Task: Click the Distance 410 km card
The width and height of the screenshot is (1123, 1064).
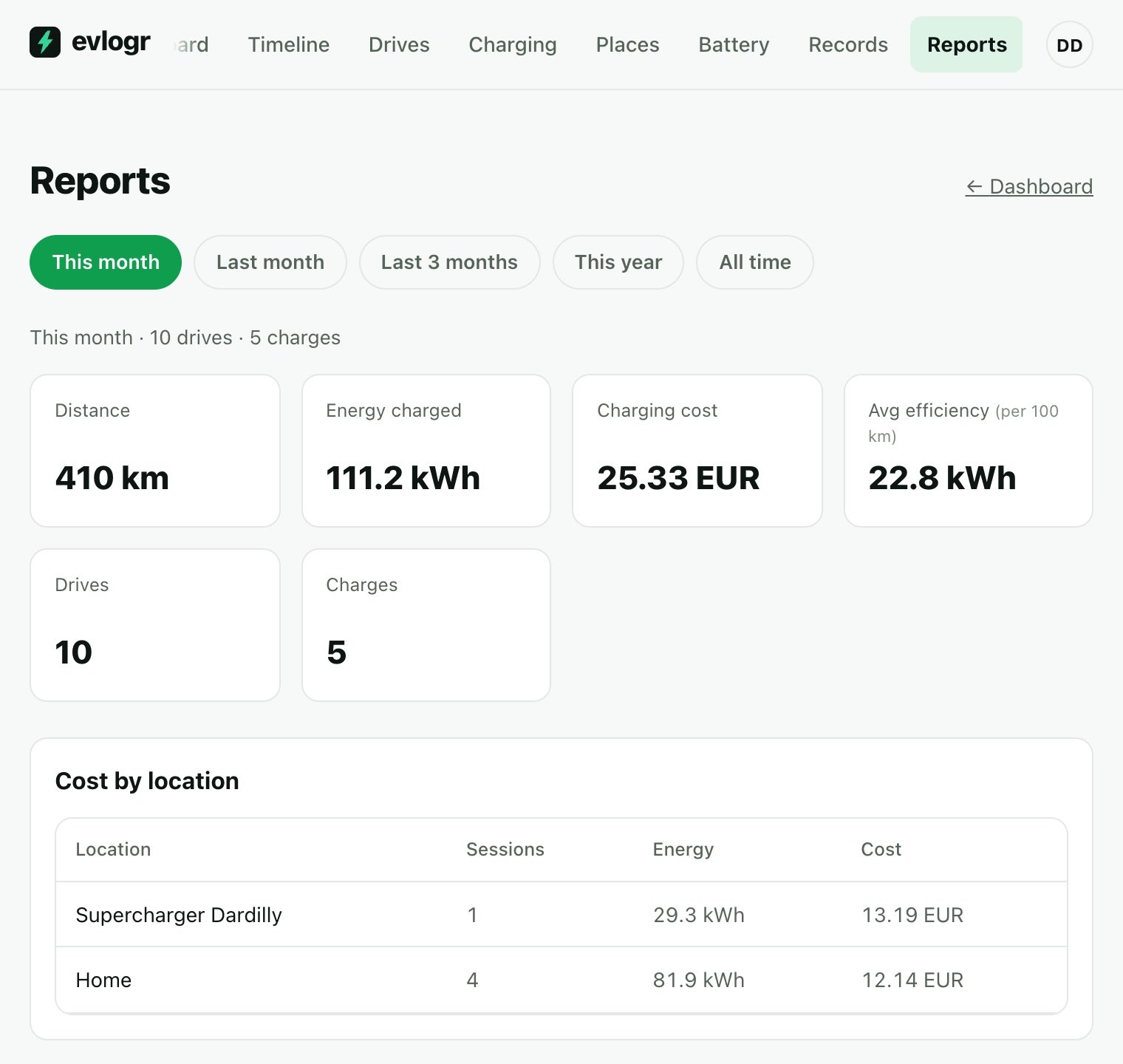Action: tap(155, 451)
